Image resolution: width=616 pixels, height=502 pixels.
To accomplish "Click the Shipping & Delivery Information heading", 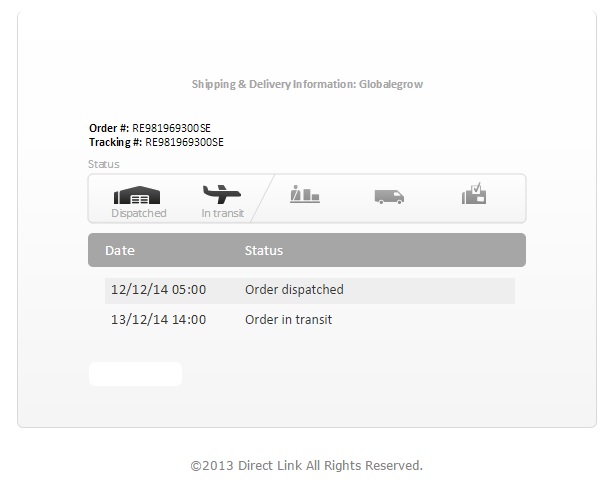I will [x=307, y=84].
